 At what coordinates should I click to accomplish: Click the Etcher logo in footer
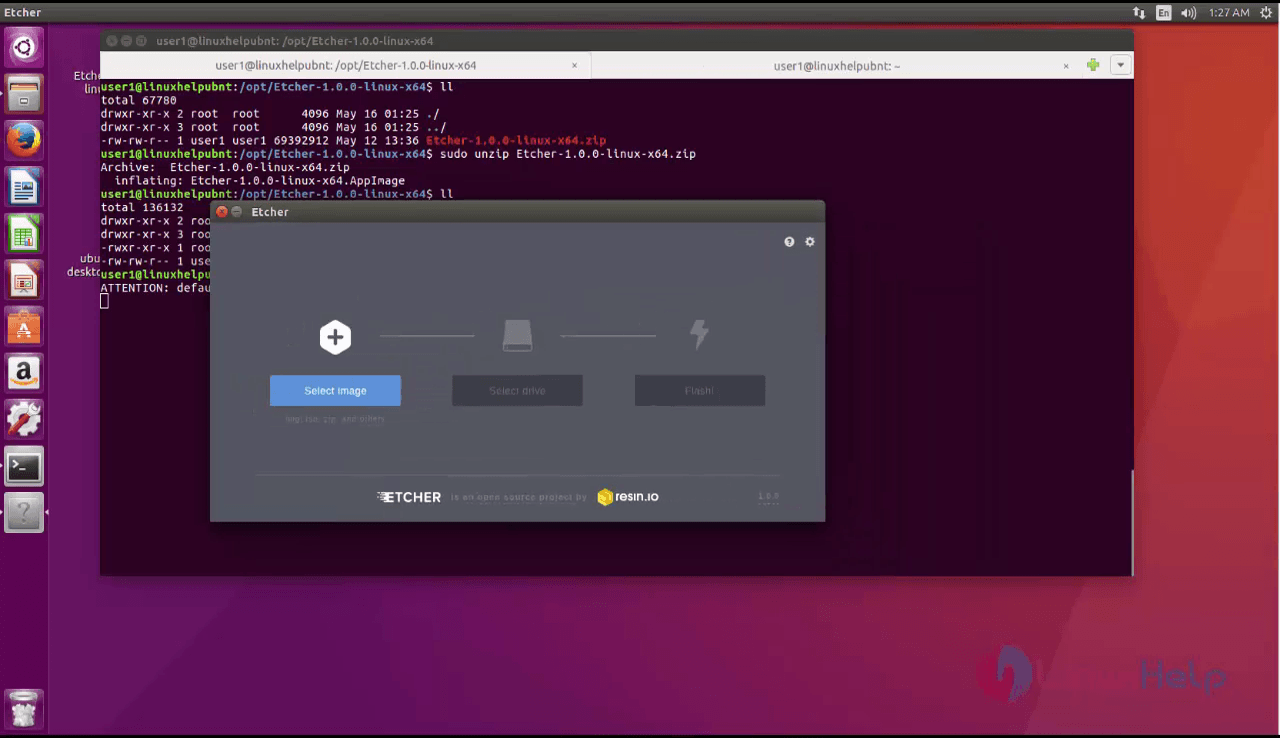(x=409, y=497)
